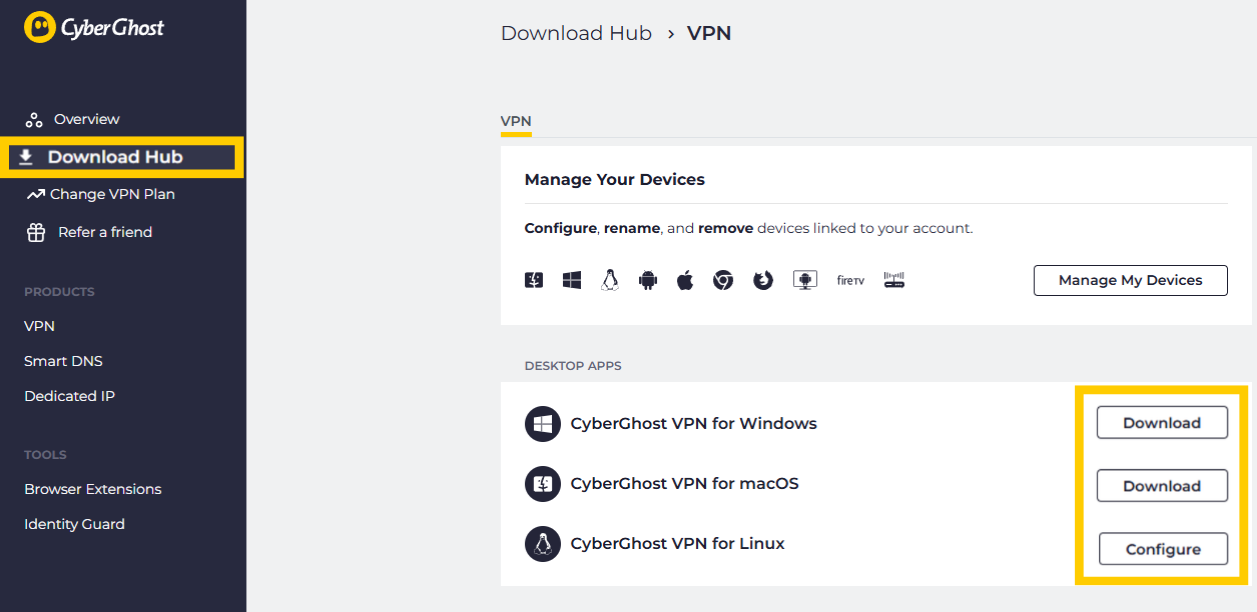Open Dedicated IP product page
The image size is (1257, 612).
point(69,396)
